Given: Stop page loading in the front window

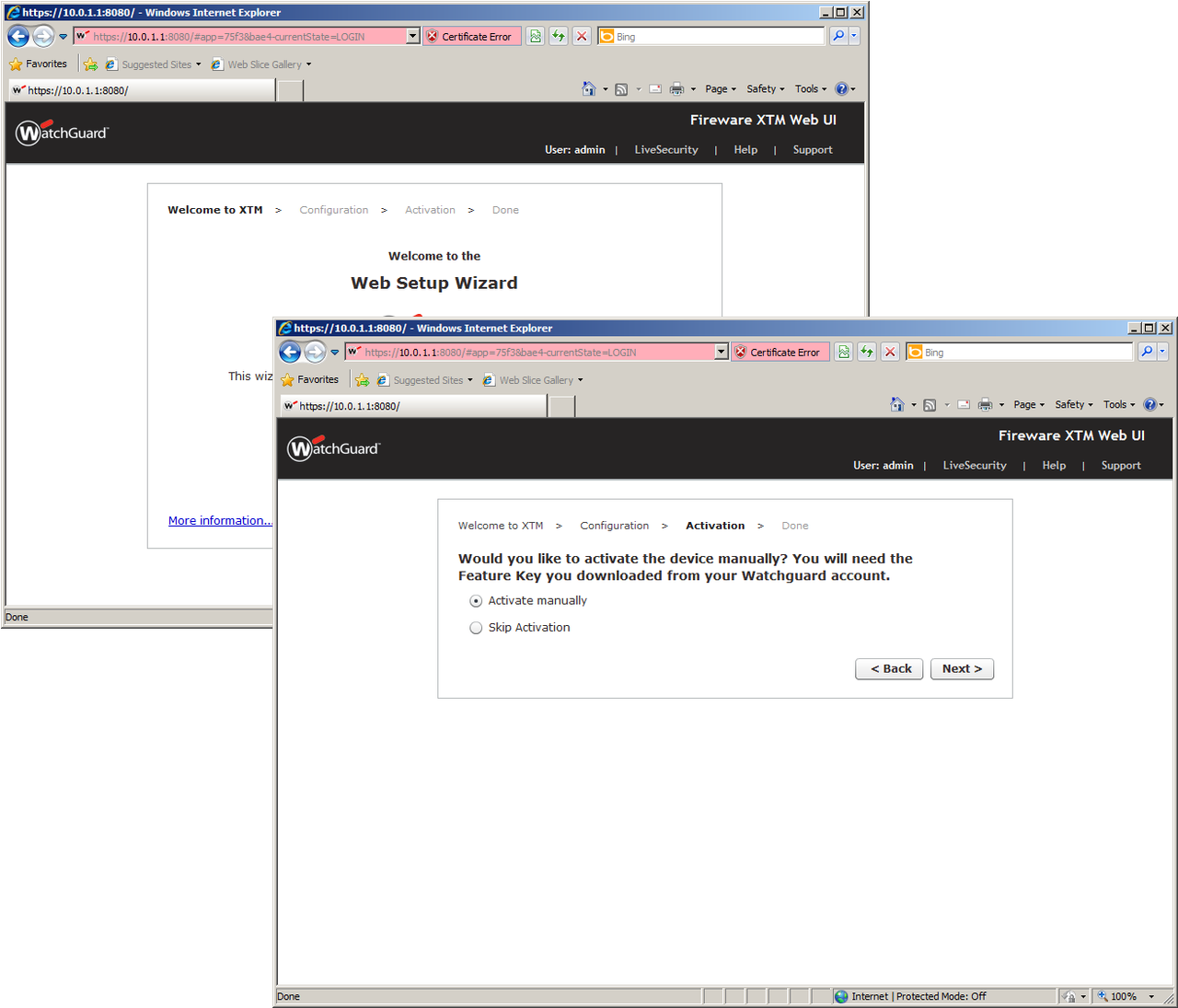Looking at the screenshot, I should [x=890, y=353].
